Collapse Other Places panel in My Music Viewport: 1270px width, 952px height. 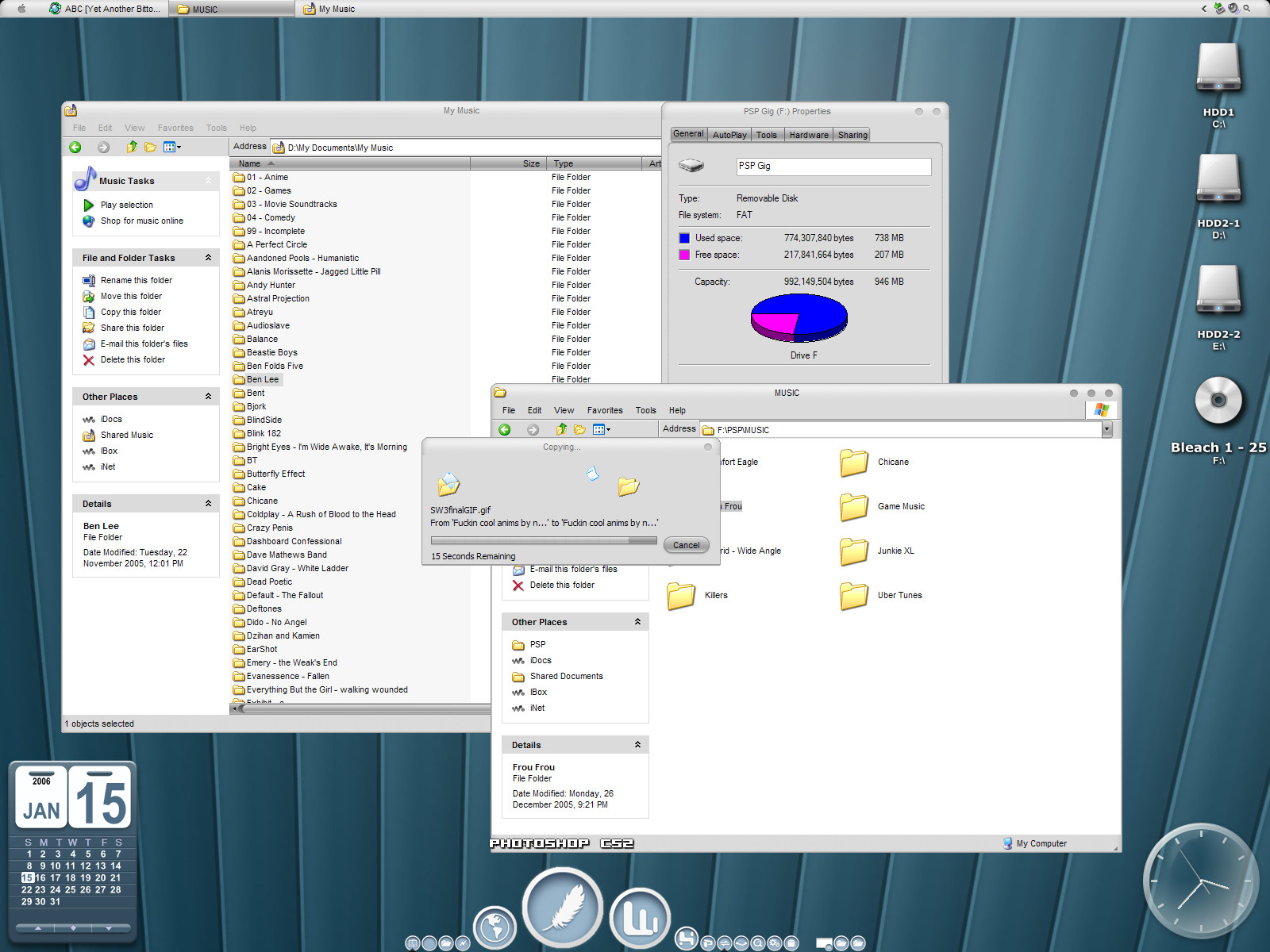(208, 397)
